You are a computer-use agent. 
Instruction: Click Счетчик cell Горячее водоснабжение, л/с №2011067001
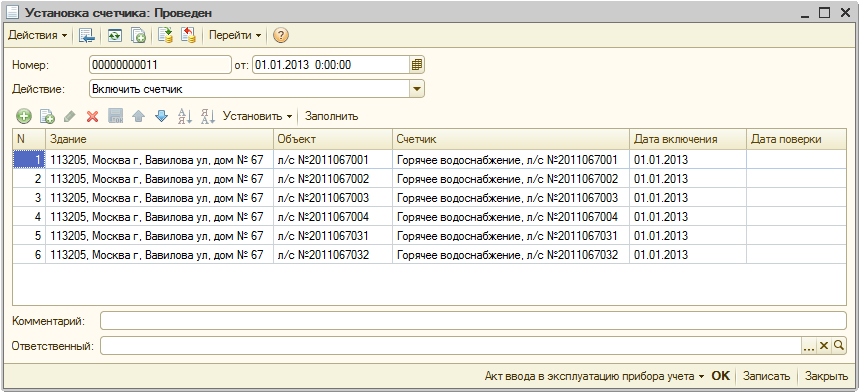pos(511,160)
